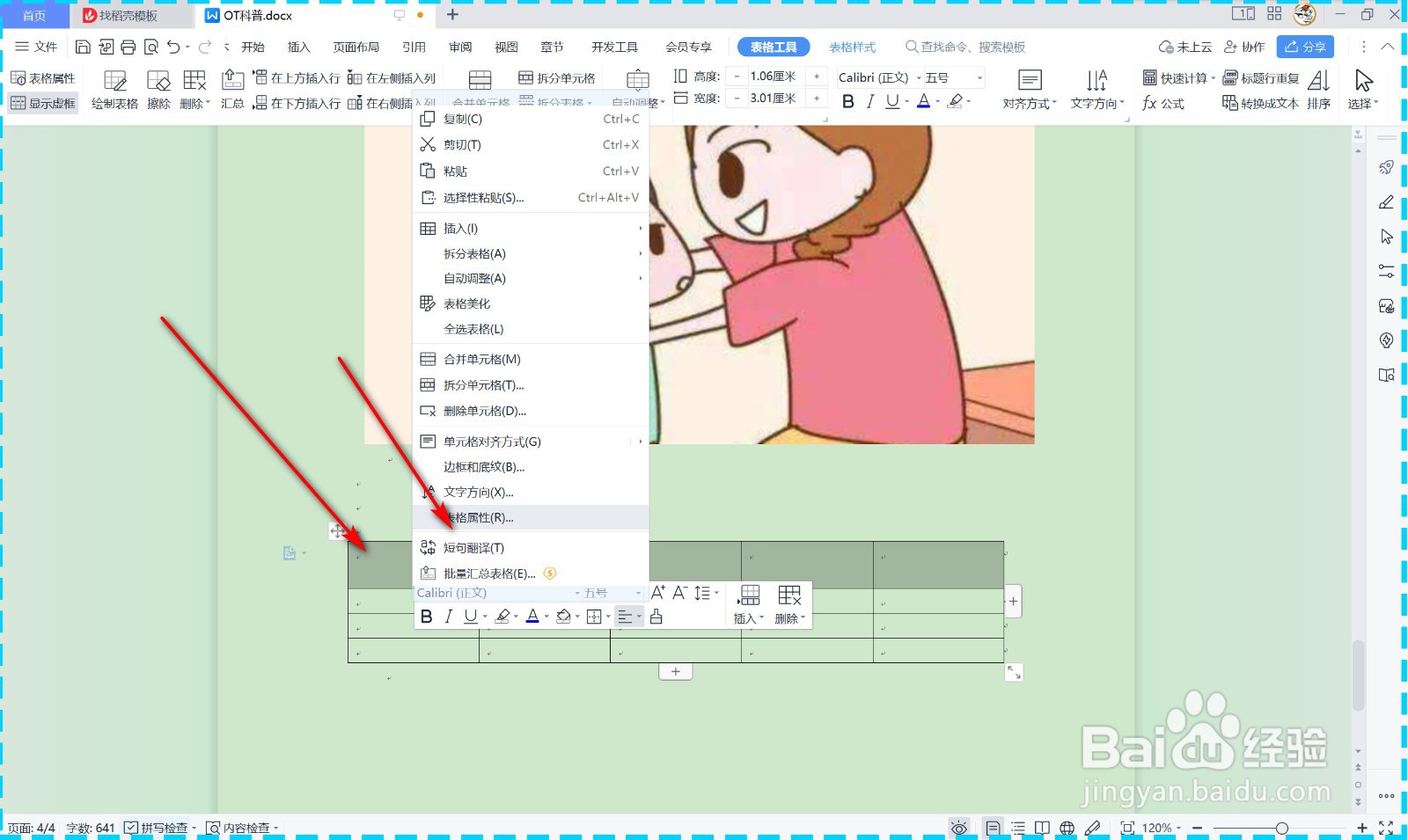This screenshot has width=1408, height=840.
Task: Insert row below (在下方插入行)
Action: pos(297,104)
